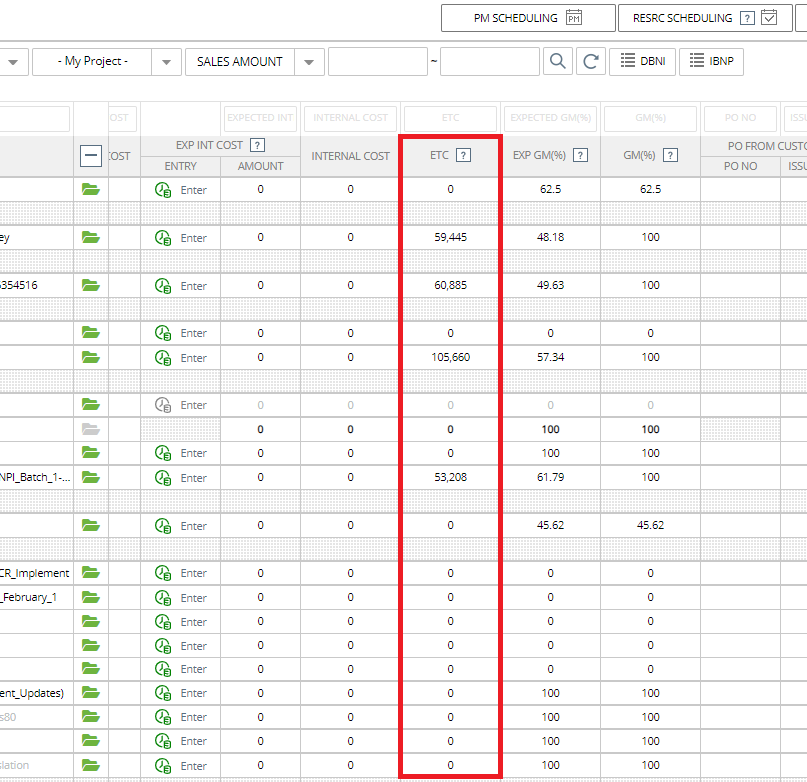
Task: Click the PO NO column header
Action: [740, 166]
